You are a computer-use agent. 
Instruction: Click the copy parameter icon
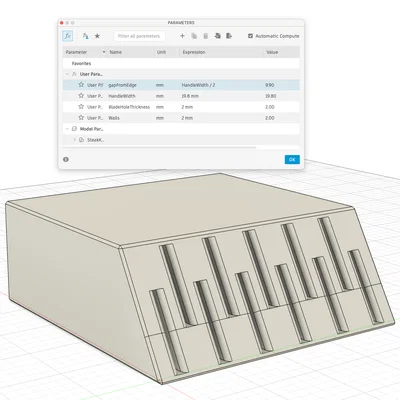(x=194, y=36)
